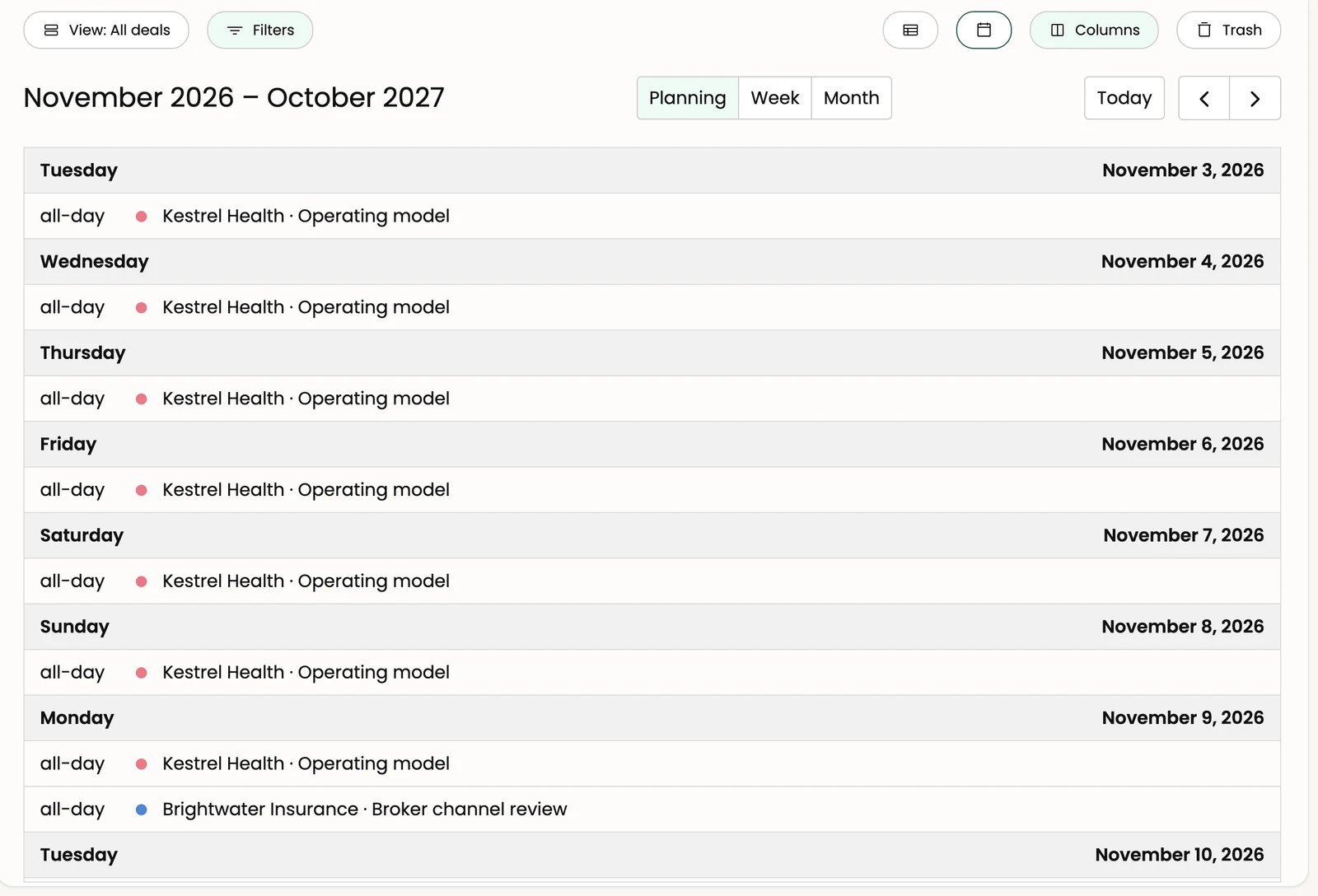The width and height of the screenshot is (1318, 896).
Task: Click the November 2026 – October 2027 title
Action: click(234, 98)
